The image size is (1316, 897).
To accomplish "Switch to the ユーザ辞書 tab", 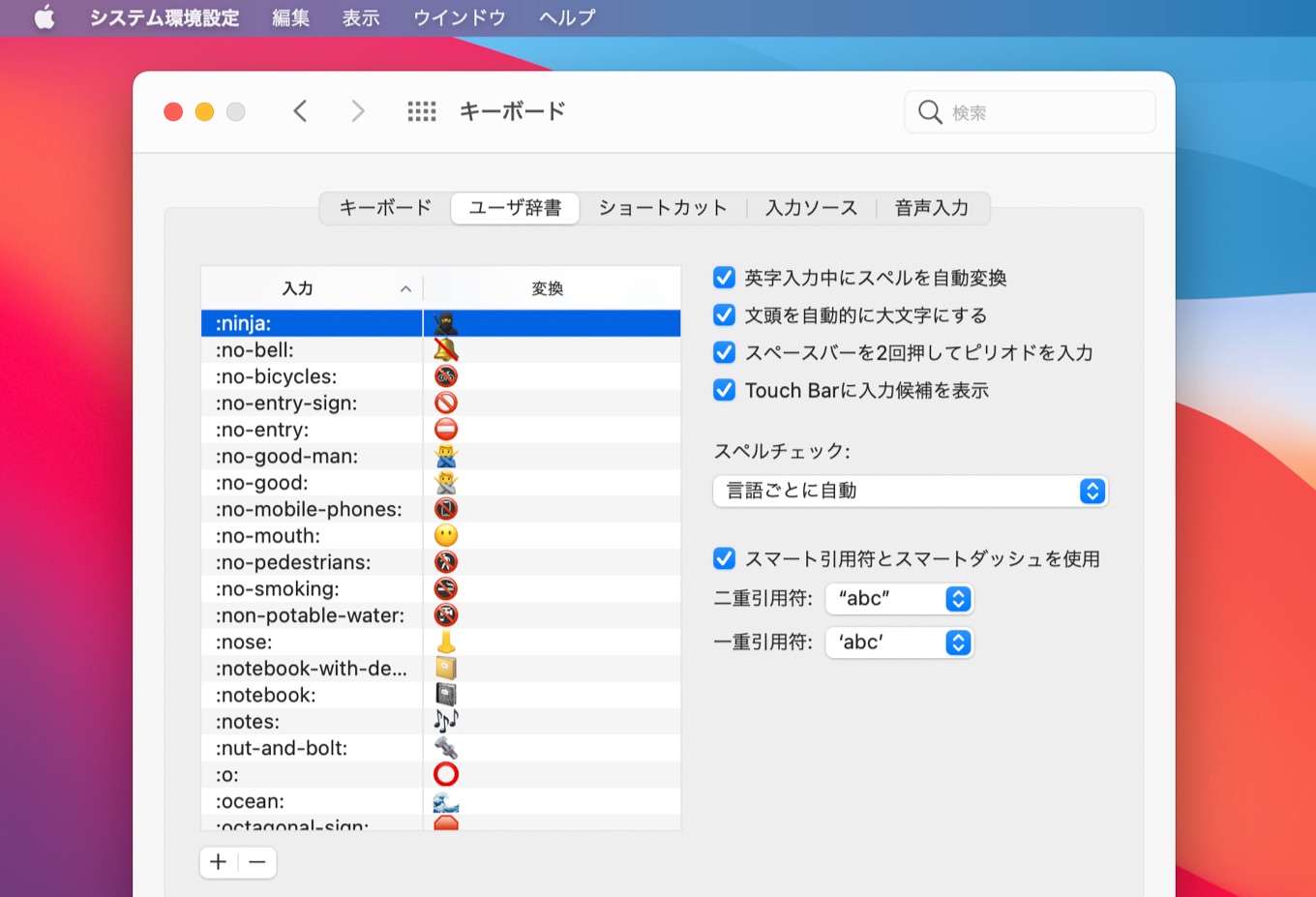I will pos(515,208).
